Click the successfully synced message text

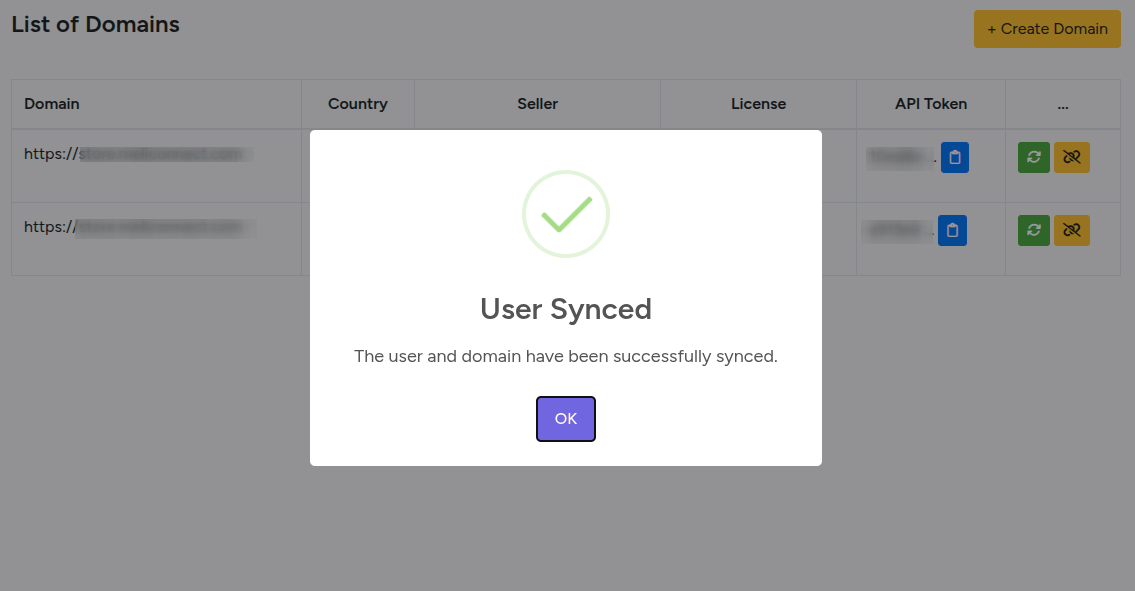click(x=566, y=356)
